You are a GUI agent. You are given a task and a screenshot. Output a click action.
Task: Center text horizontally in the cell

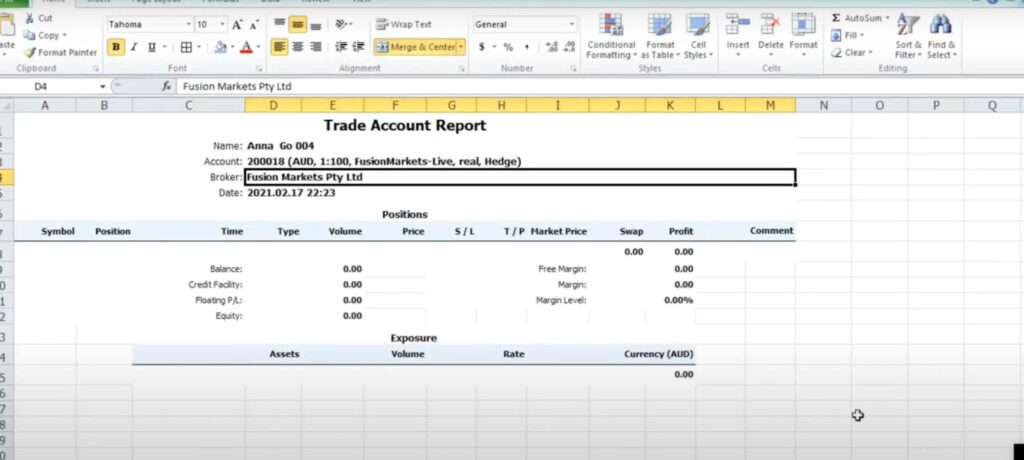pyautogui.click(x=297, y=46)
